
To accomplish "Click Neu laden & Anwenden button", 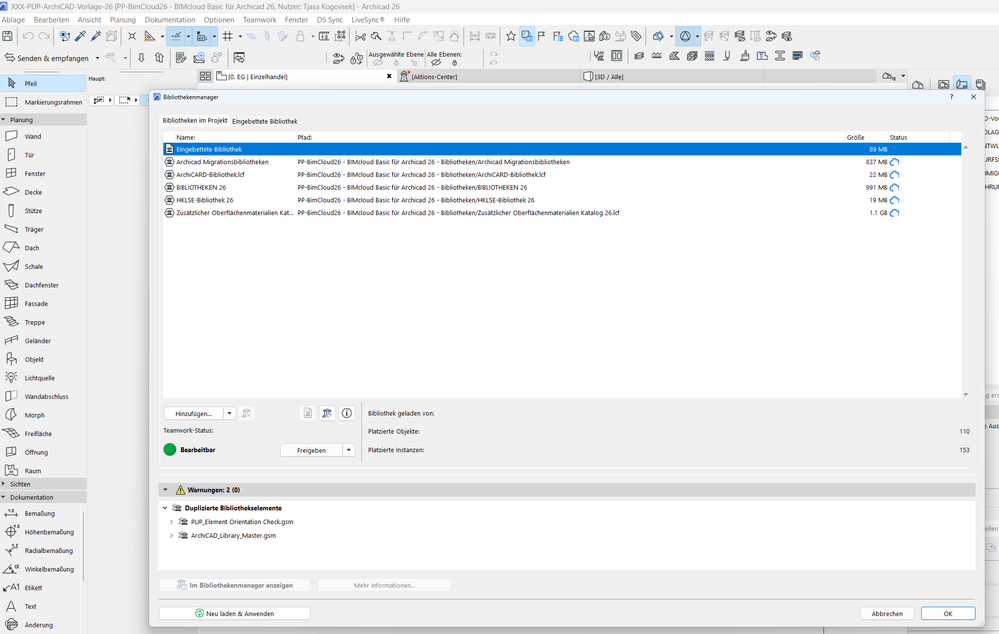I will [x=234, y=614].
